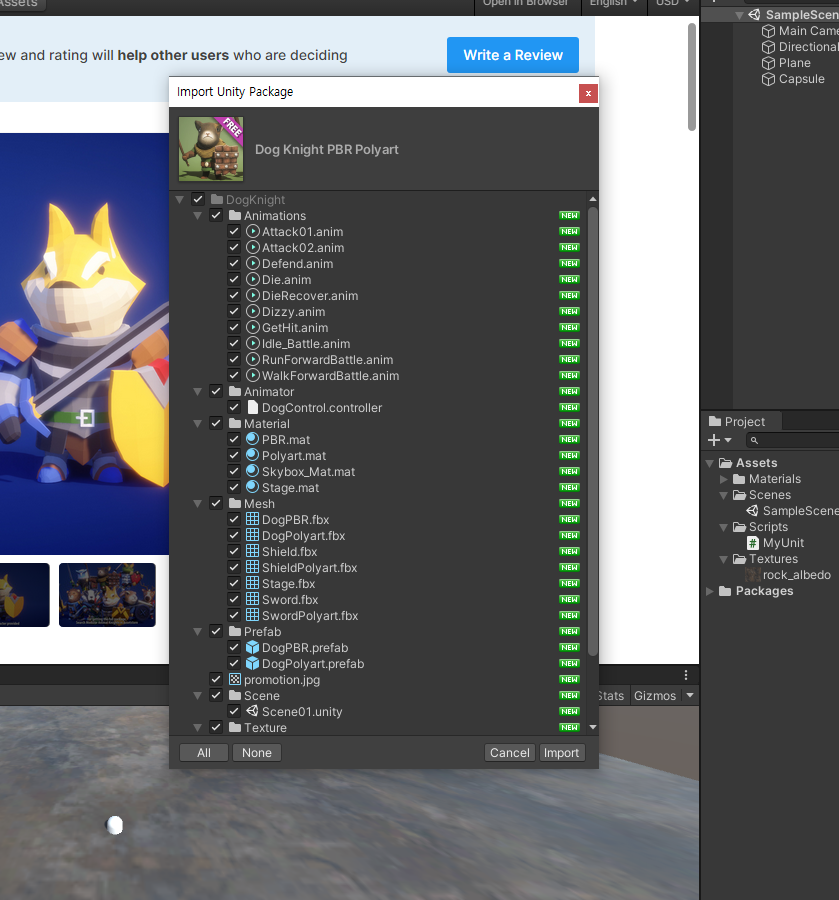Screen dimensions: 839x900
Task: Uncheck the Polyart.mat checkbox
Action: [x=234, y=455]
